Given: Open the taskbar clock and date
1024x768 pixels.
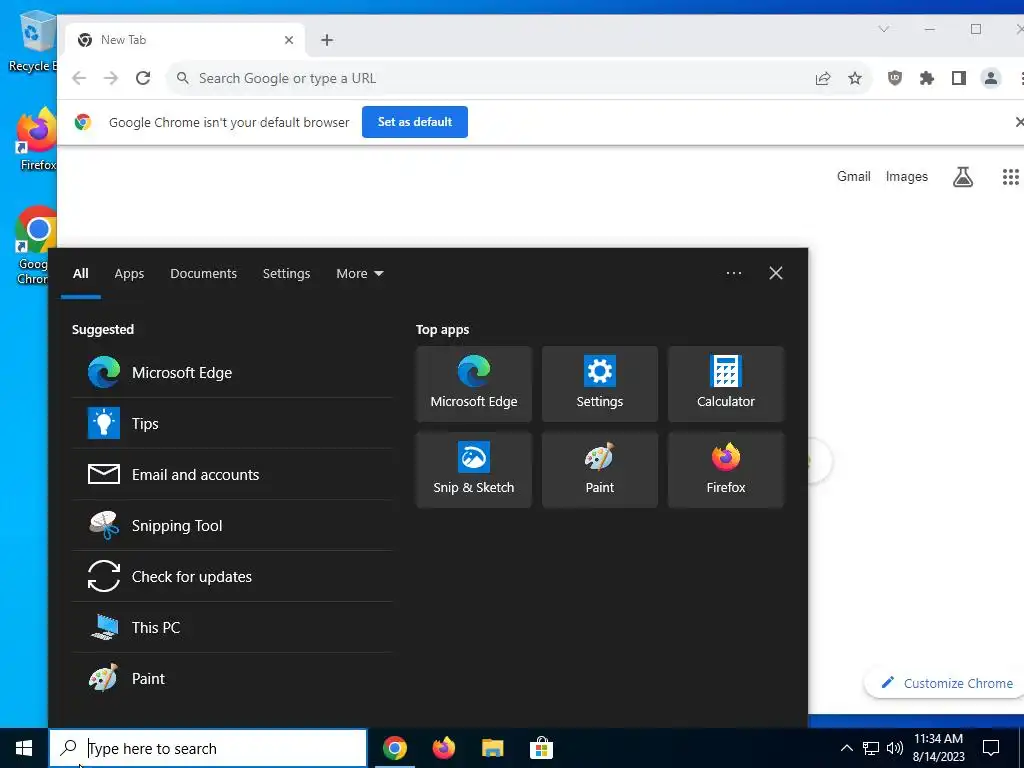Looking at the screenshot, I should 938,748.
